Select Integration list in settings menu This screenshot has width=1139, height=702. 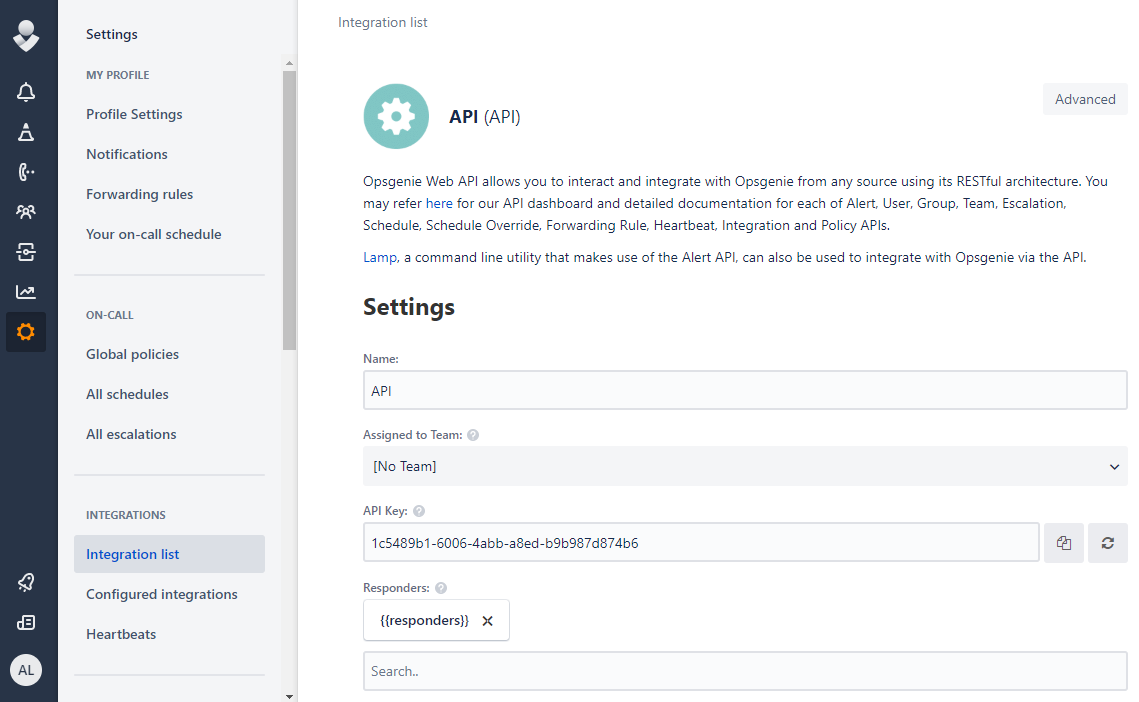[x=169, y=554]
